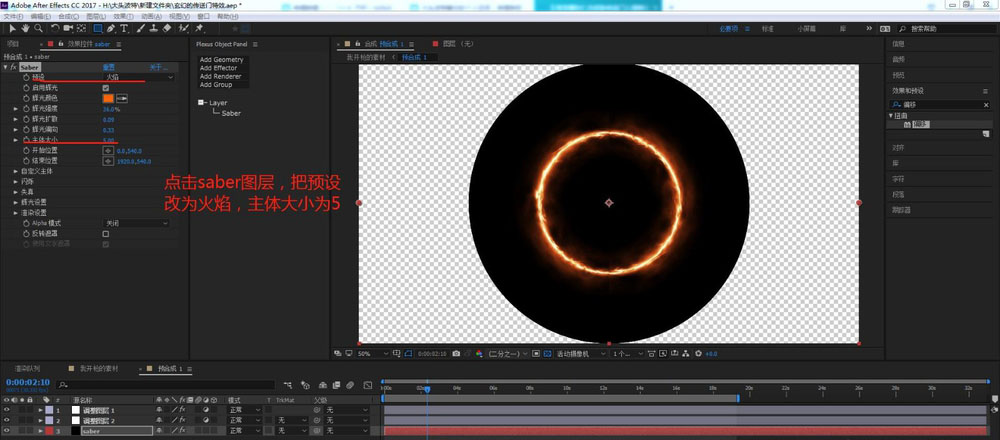Take a snapshot with the camera icon
This screenshot has height=440, width=1000.
pyautogui.click(x=456, y=353)
